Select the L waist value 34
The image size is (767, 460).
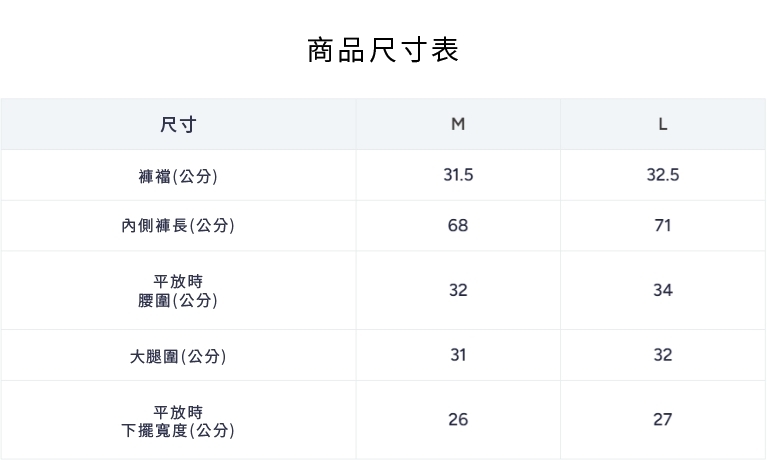click(663, 290)
